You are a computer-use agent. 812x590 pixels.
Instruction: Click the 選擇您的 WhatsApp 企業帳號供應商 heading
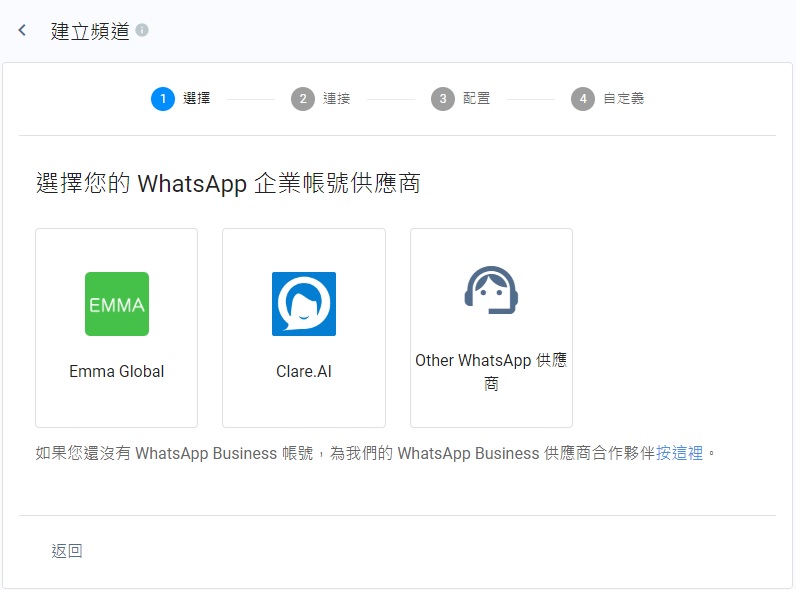point(228,183)
